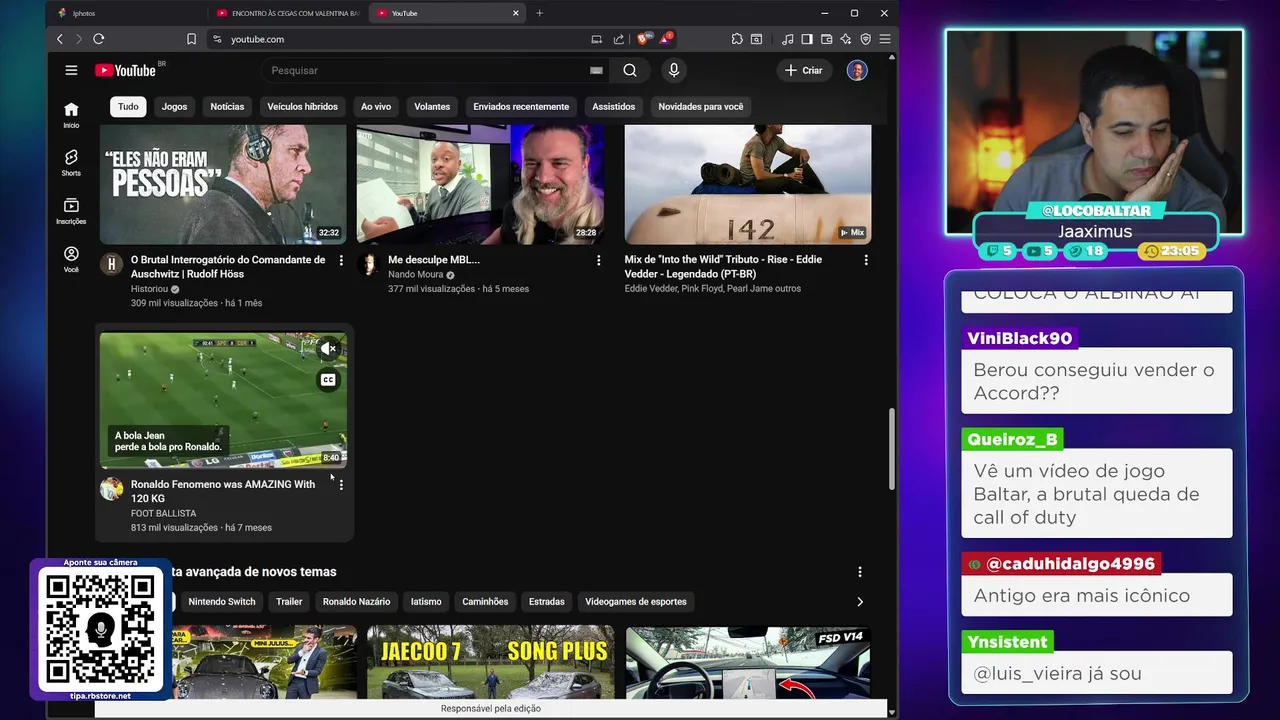Select the Iatismo topic chip
Image resolution: width=1280 pixels, height=720 pixels.
click(x=426, y=602)
